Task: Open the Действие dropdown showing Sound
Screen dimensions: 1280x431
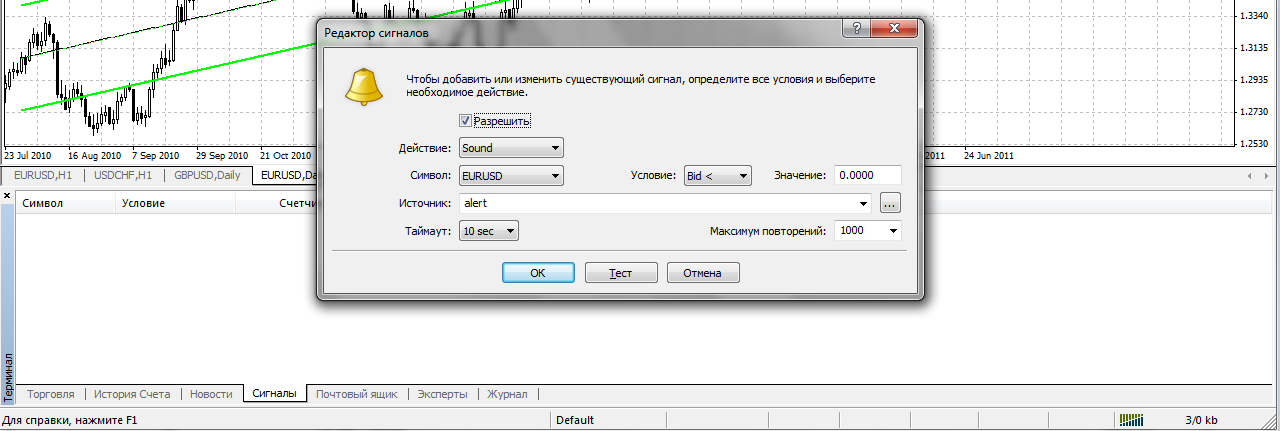Action: [511, 148]
